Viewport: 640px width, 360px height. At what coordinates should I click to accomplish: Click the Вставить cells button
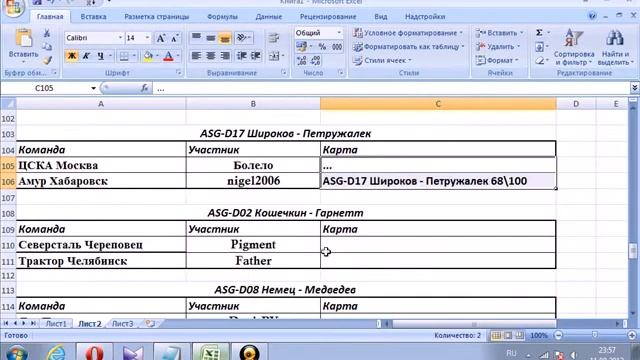click(x=499, y=33)
